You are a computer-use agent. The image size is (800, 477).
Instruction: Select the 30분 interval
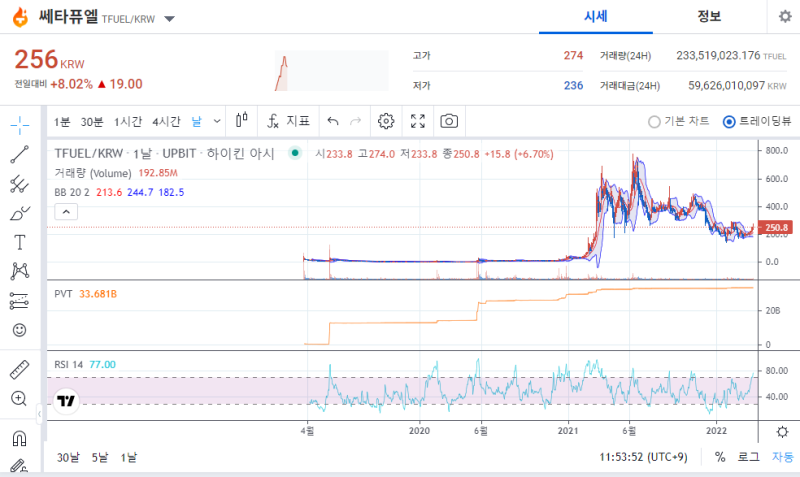point(92,122)
